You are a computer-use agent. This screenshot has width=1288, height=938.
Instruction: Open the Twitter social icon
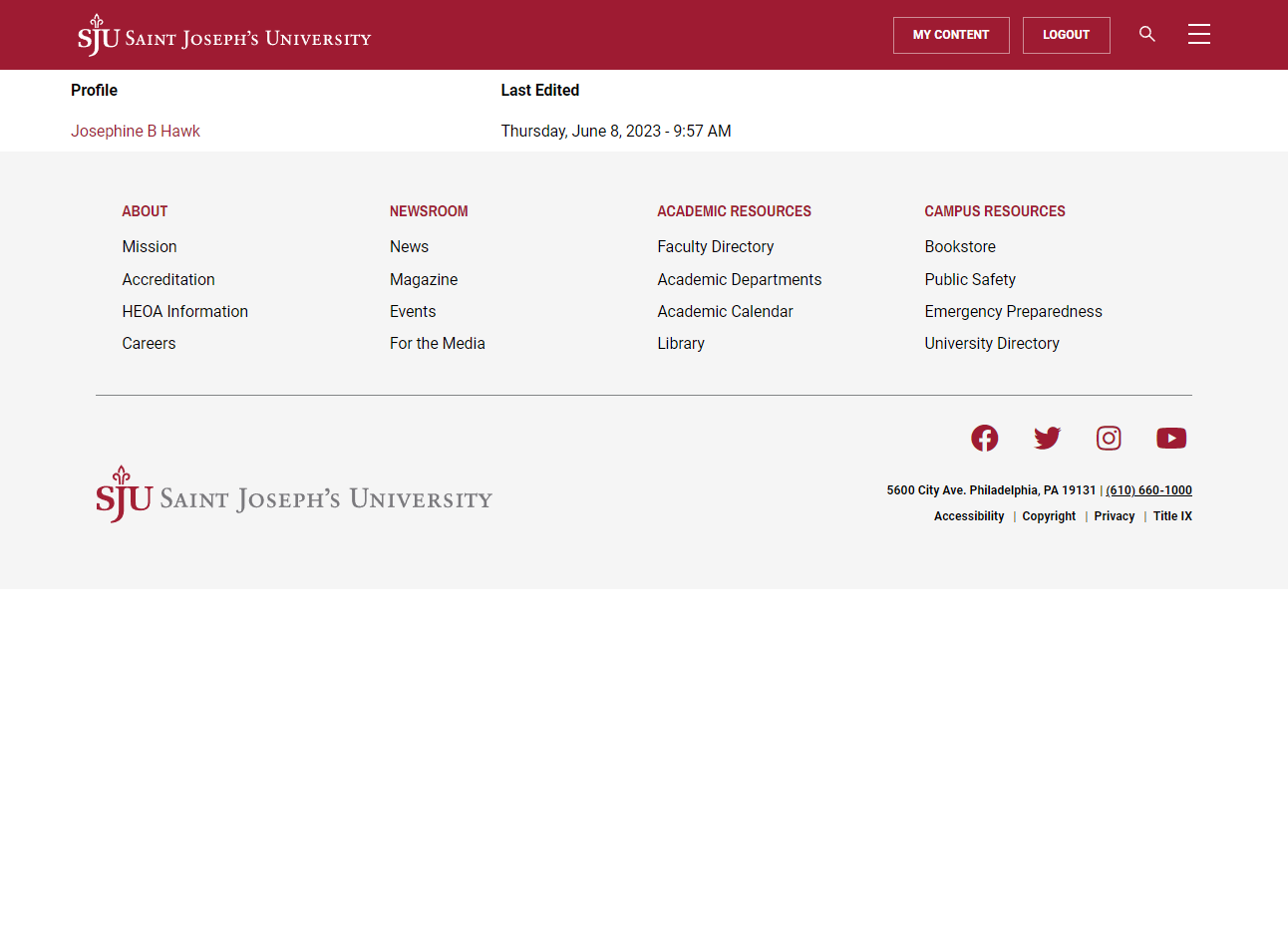coord(1047,439)
